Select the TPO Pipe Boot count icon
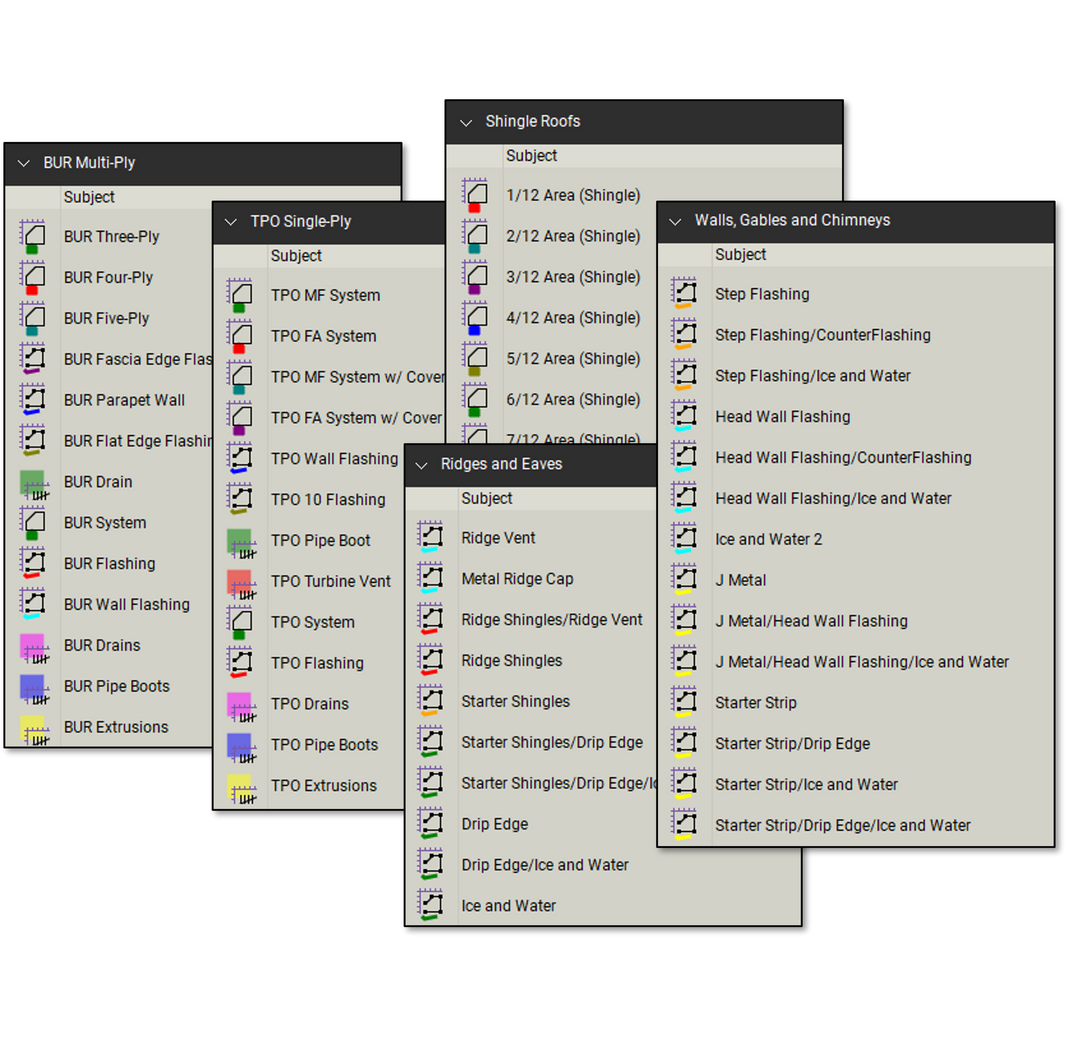 coord(241,540)
